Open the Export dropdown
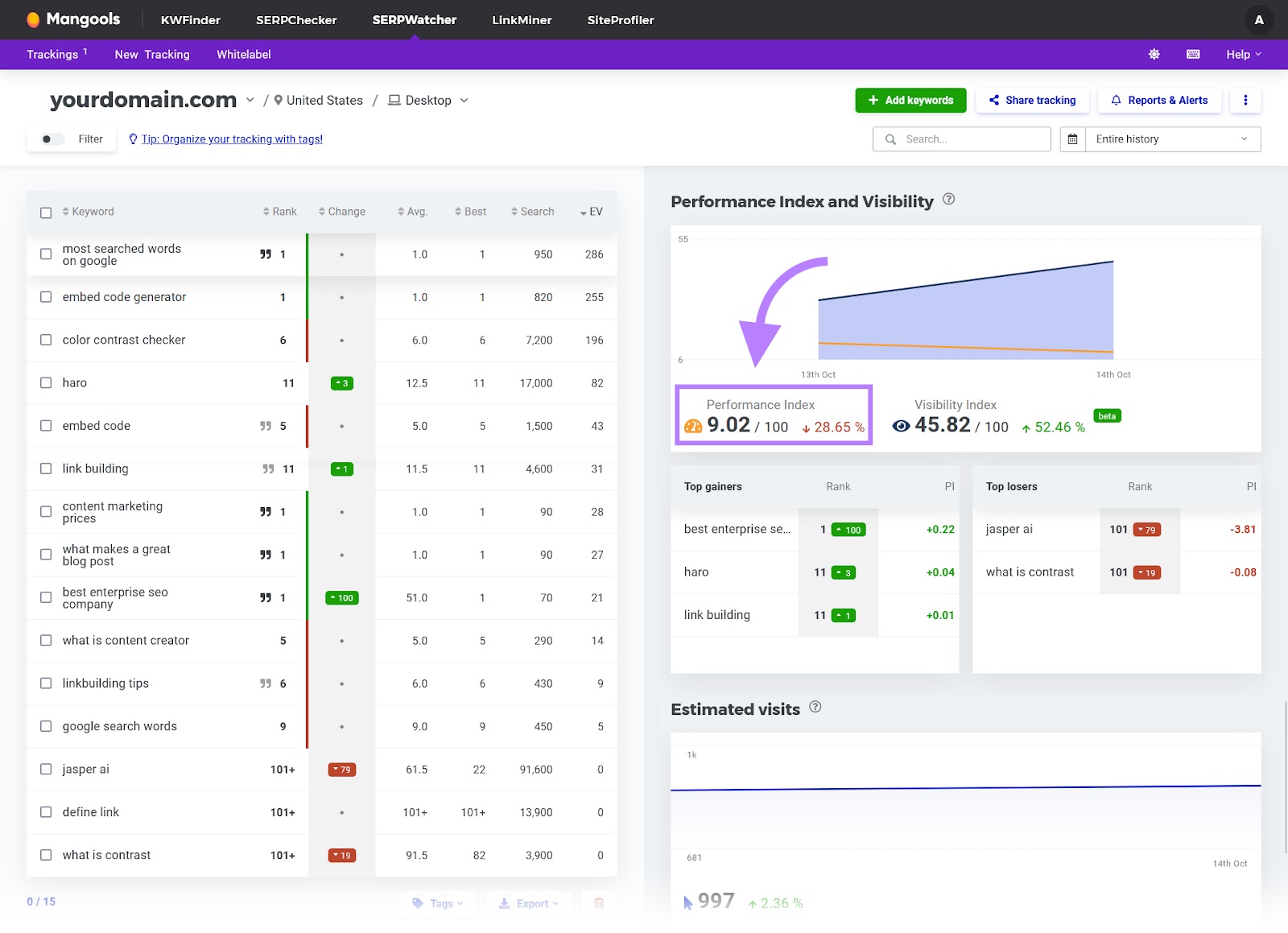The height and width of the screenshot is (933, 1288). point(529,902)
